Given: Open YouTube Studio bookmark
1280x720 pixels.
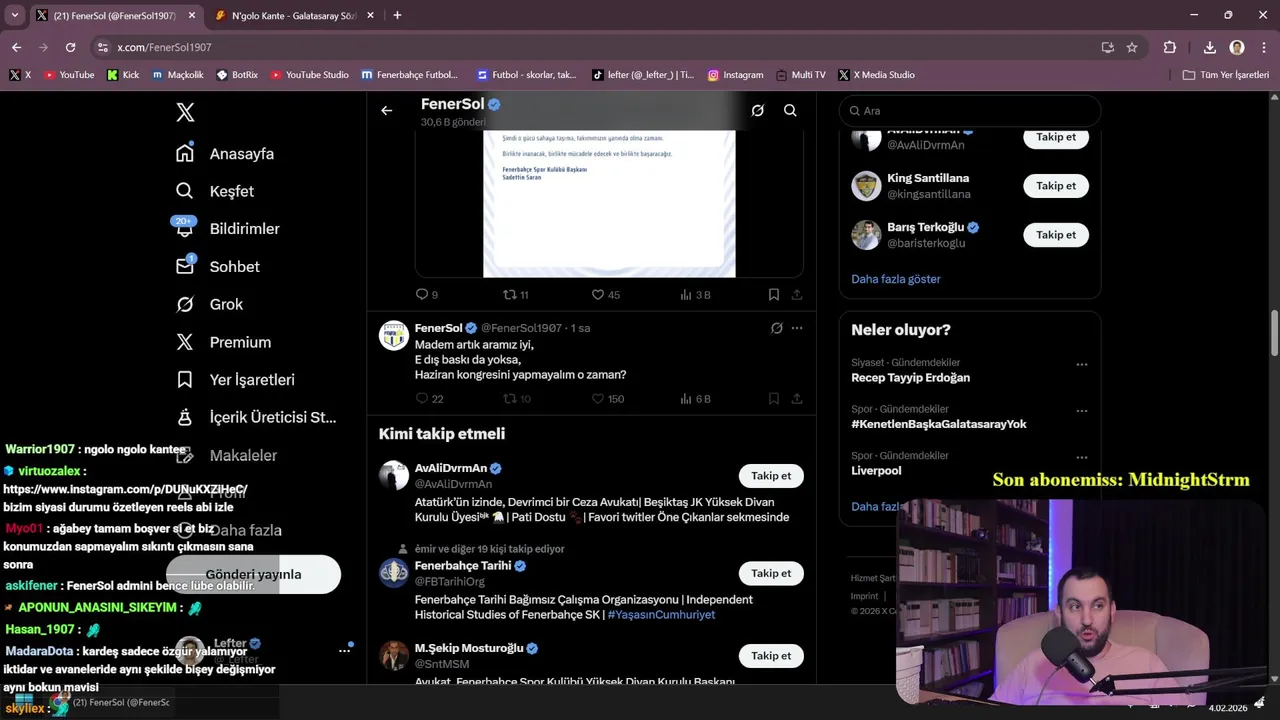Looking at the screenshot, I should pos(309,75).
